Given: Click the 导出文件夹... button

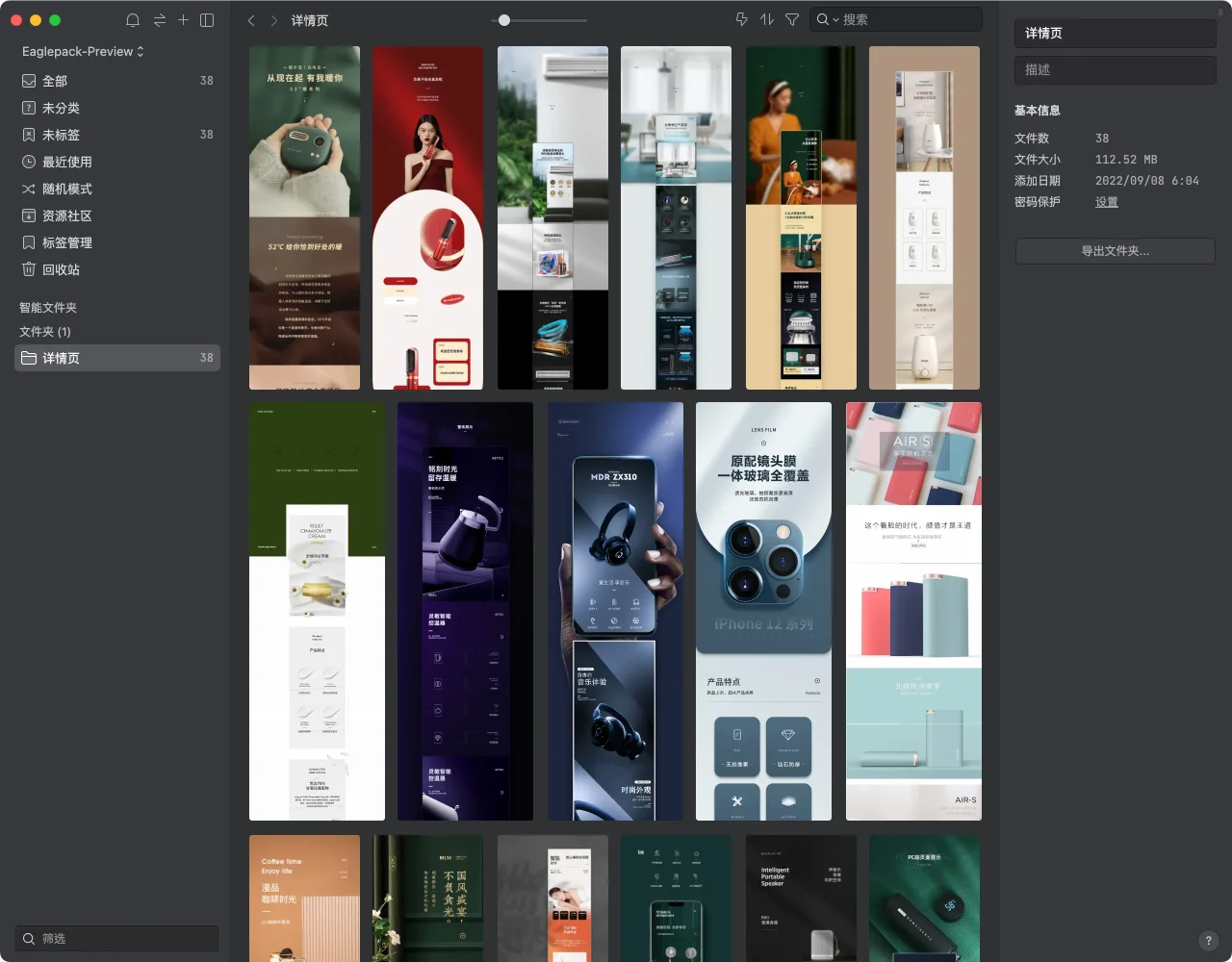Looking at the screenshot, I should coord(1115,251).
